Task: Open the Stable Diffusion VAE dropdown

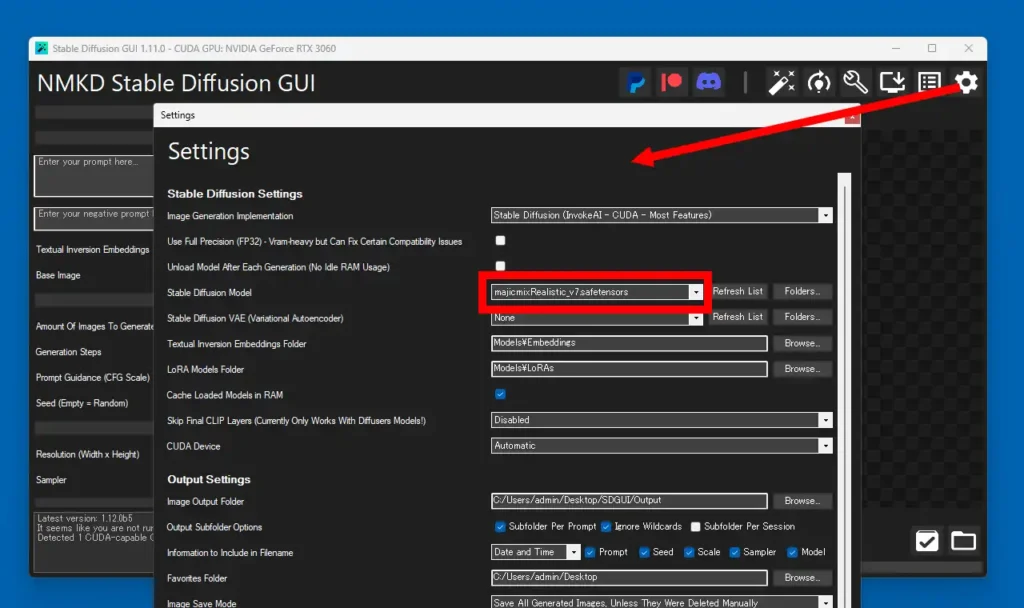Action: pyautogui.click(x=597, y=317)
